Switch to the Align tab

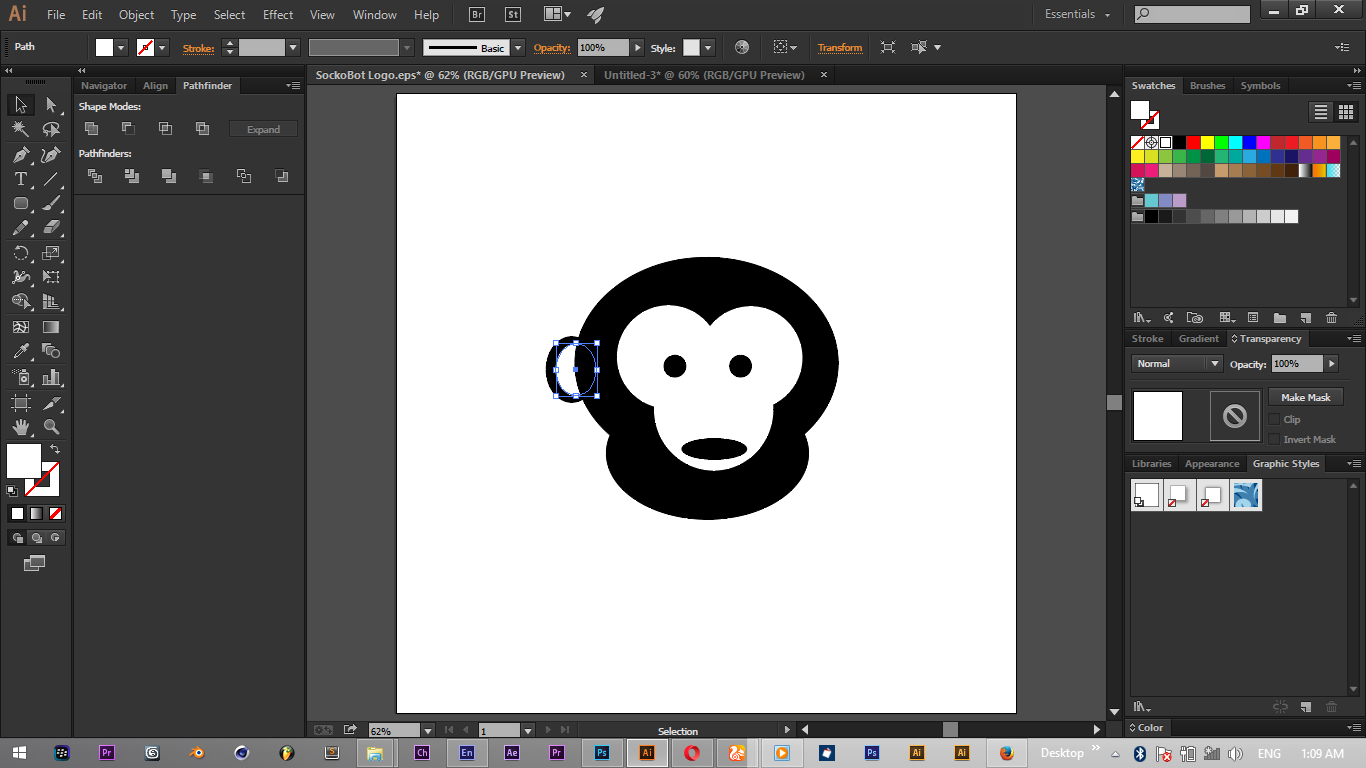coord(155,86)
